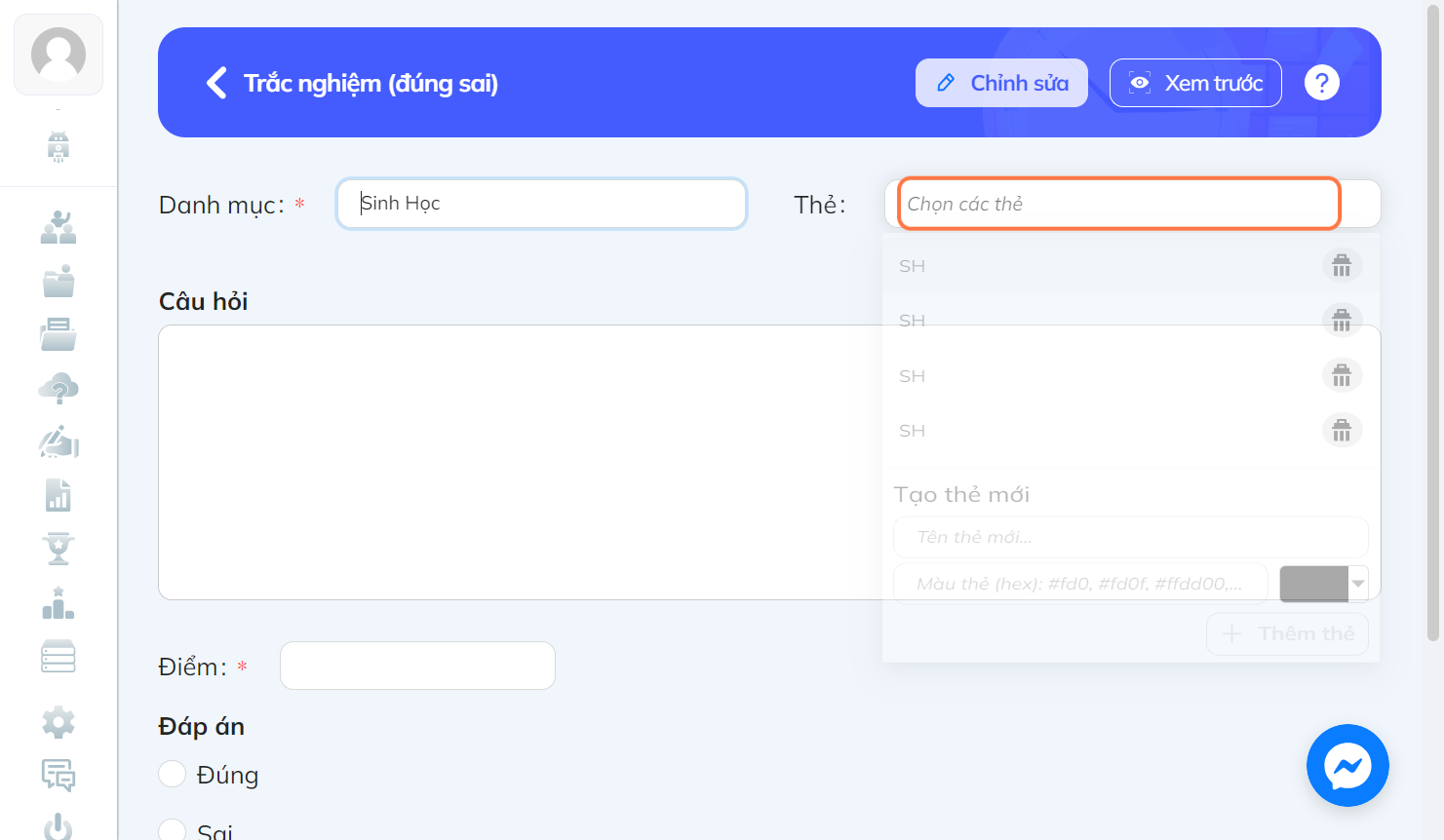Click the Chỉnh sửa edit button
Viewport: 1444px width, 840px height.
click(1001, 83)
